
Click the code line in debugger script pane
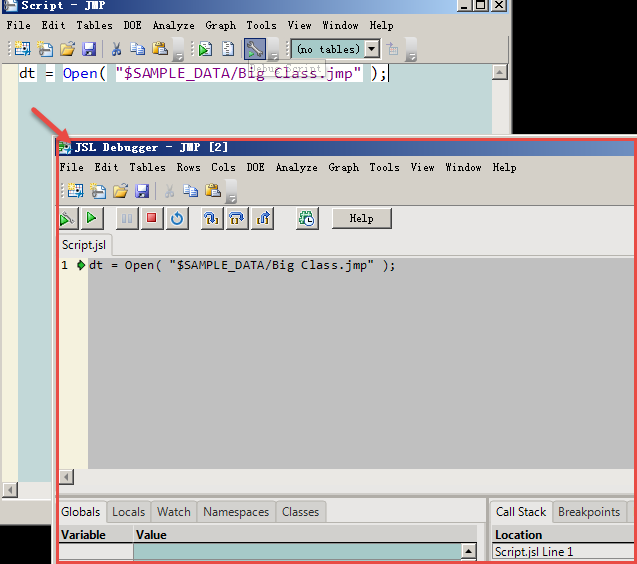(242, 265)
